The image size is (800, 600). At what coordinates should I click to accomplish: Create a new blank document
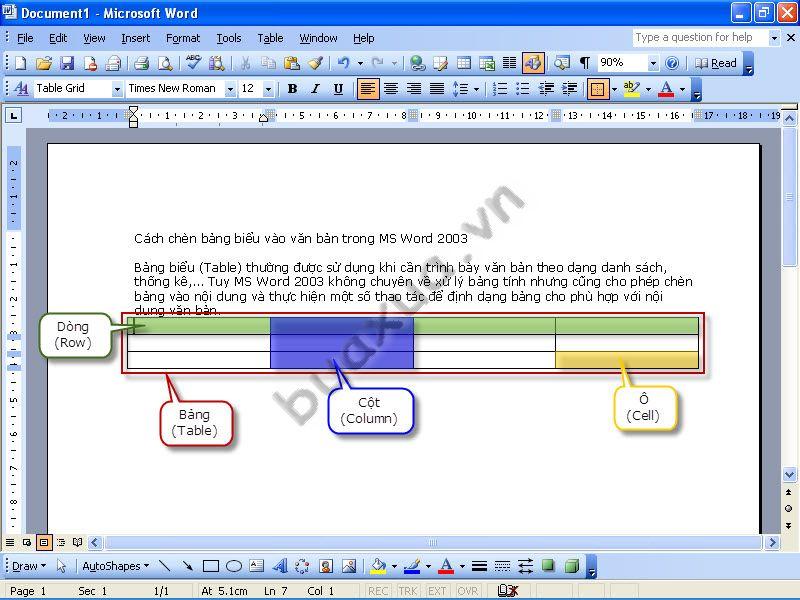[20, 63]
